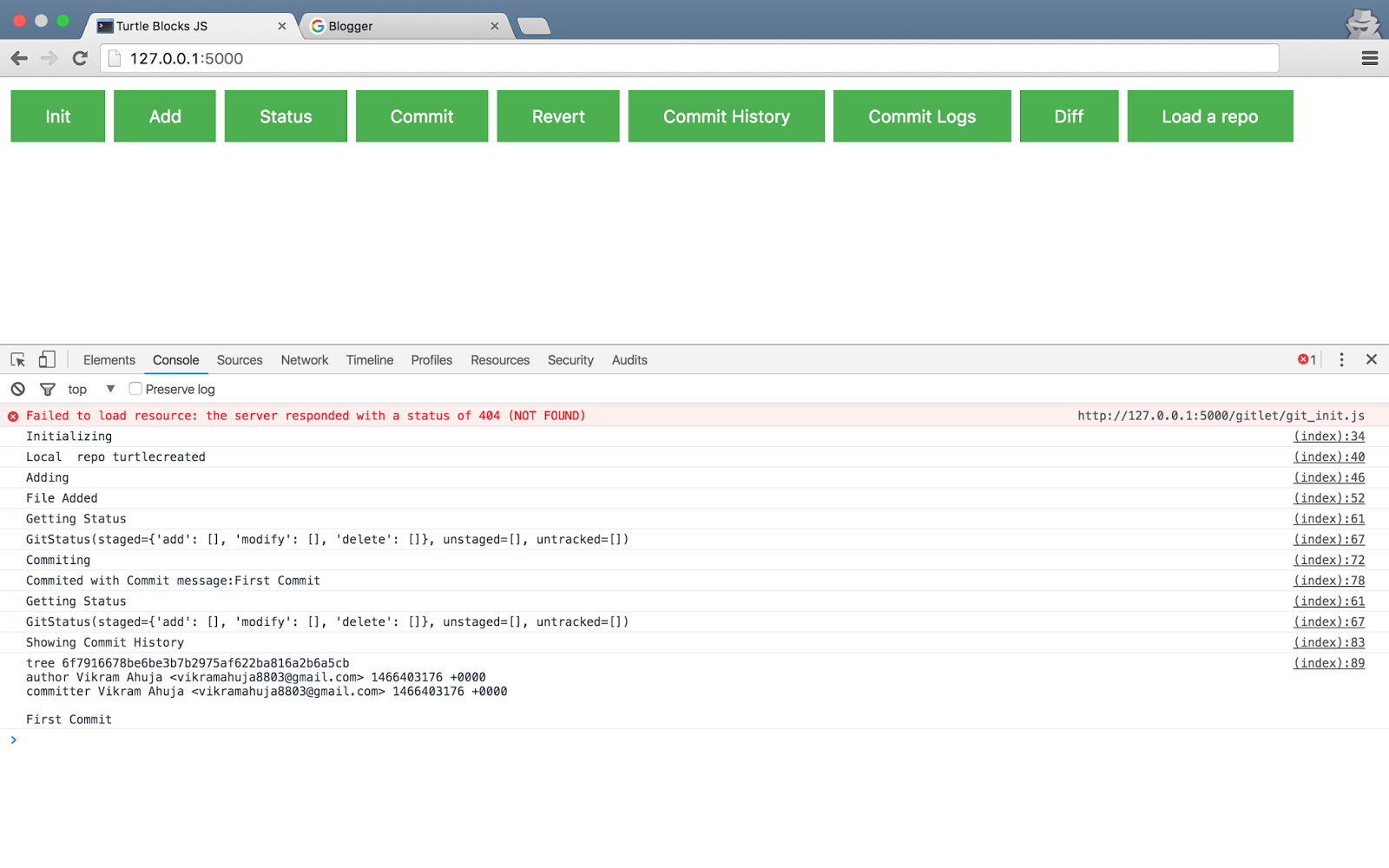1389x868 pixels.
Task: Select the 'File Added' log entry
Action: [62, 498]
